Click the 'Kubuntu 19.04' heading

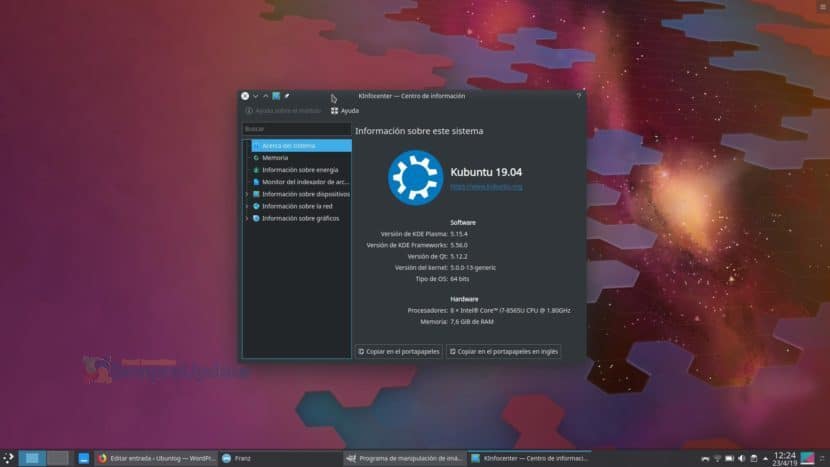[486, 172]
